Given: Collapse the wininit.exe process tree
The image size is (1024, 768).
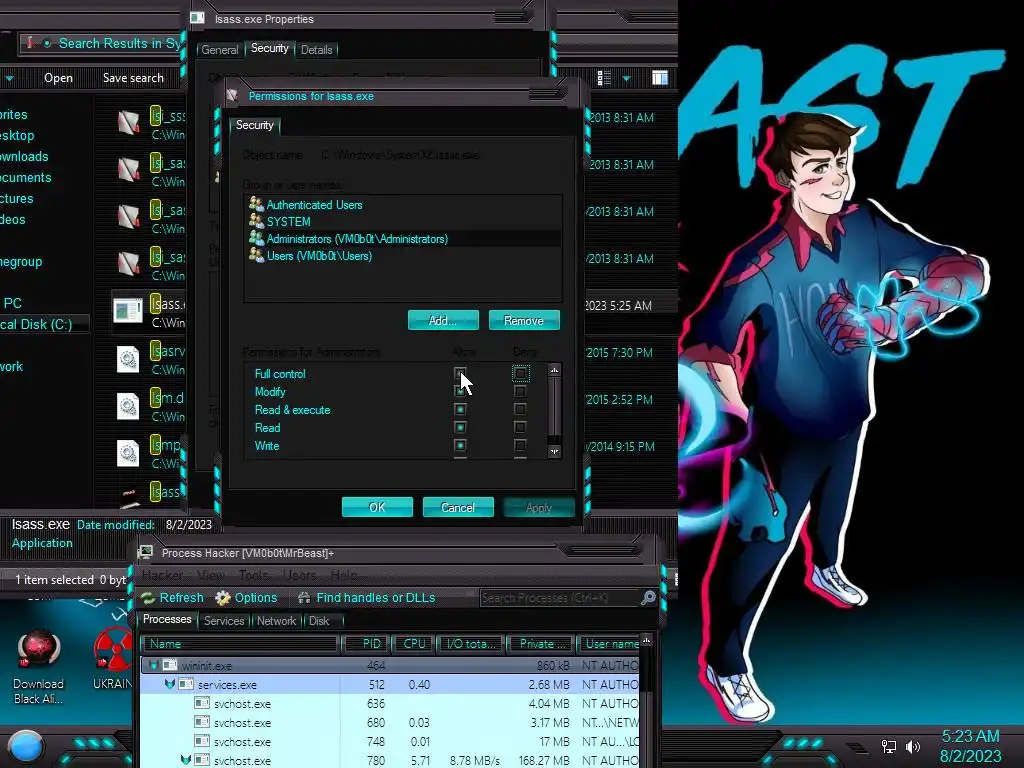Looking at the screenshot, I should pos(154,665).
